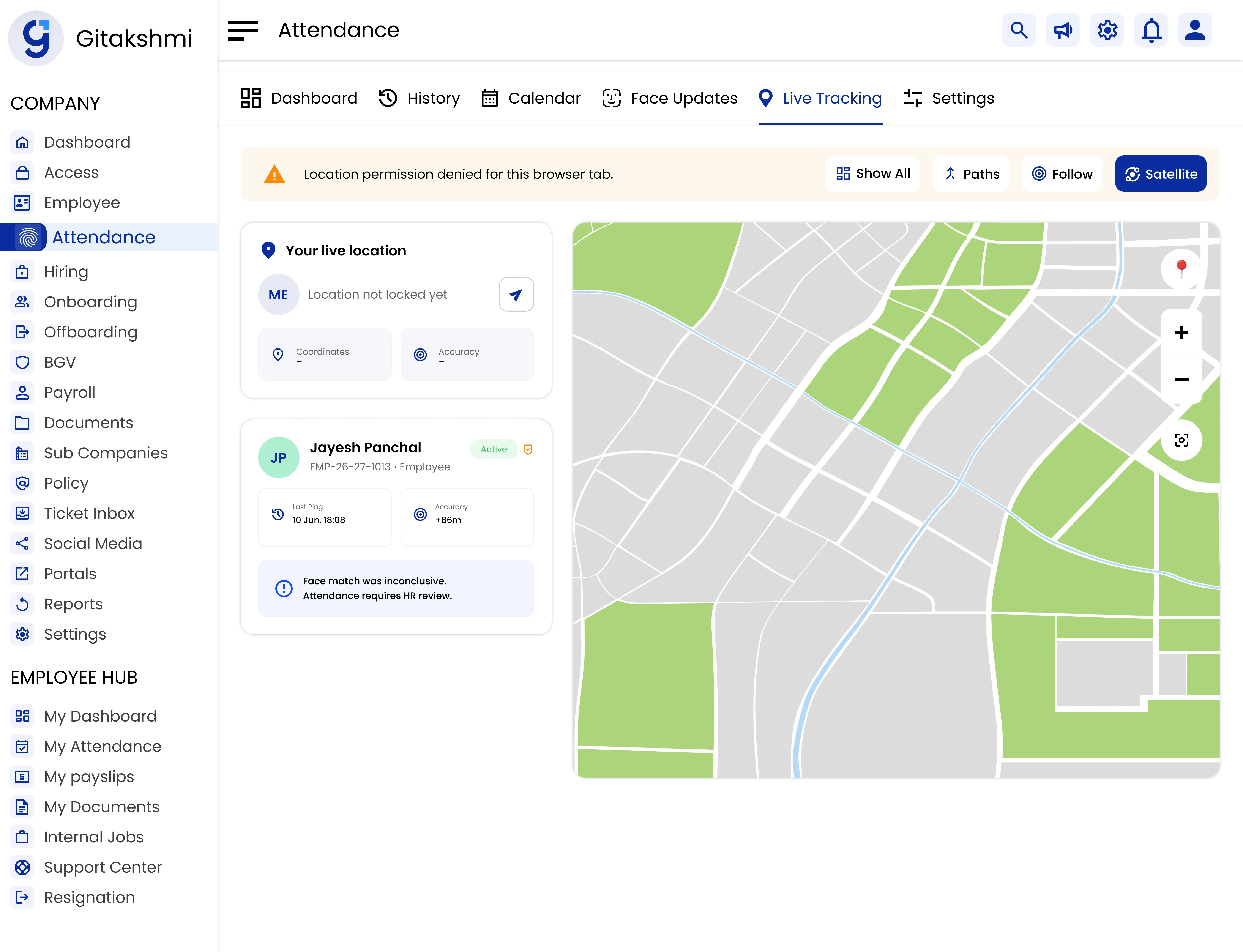Open the user profile icon

(x=1195, y=30)
